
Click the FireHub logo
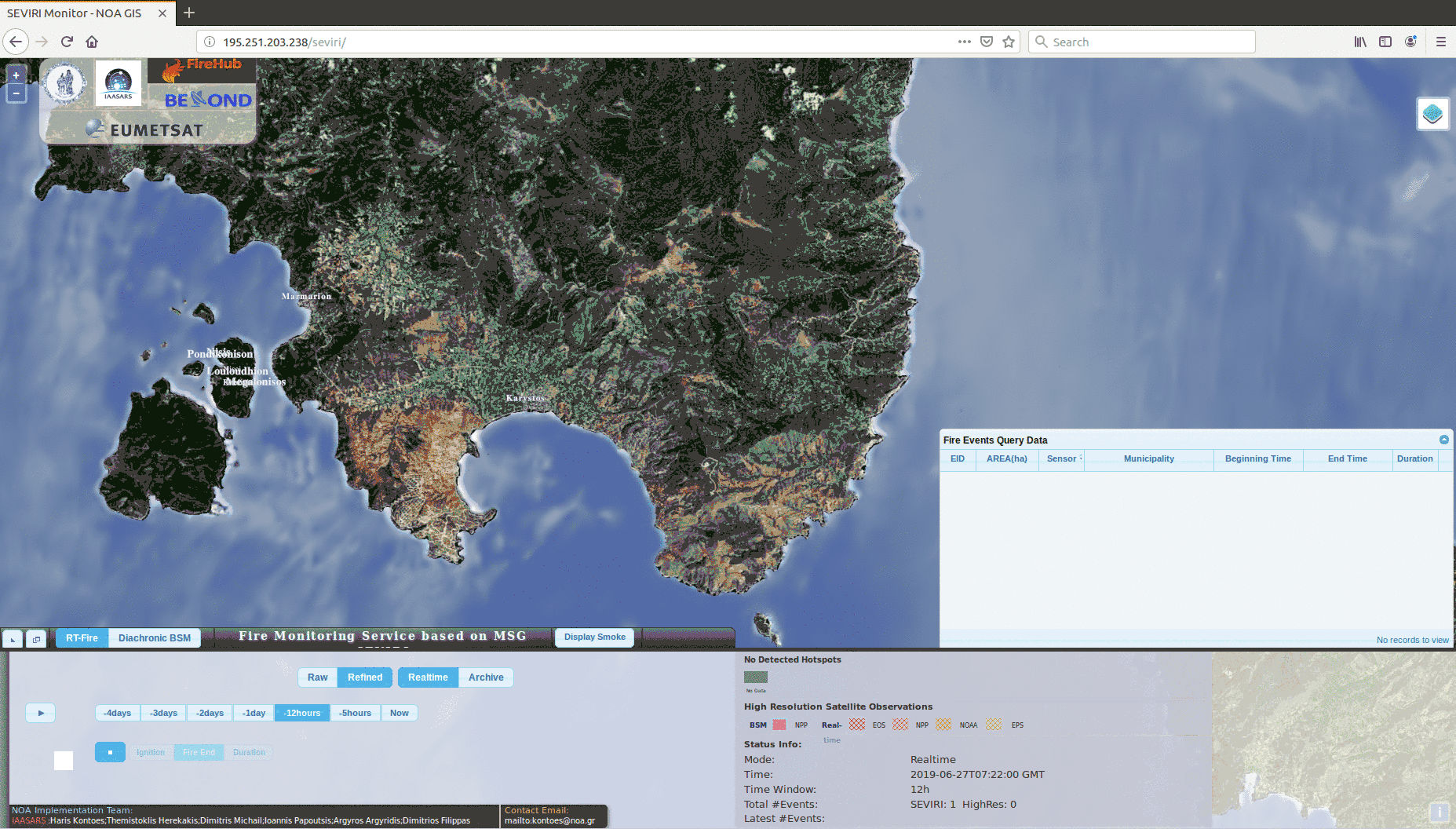[x=203, y=70]
